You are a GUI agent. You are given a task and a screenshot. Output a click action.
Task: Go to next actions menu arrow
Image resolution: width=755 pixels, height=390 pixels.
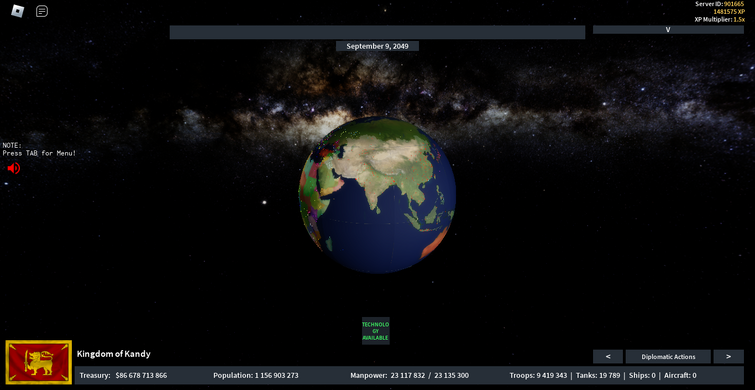(x=728, y=357)
